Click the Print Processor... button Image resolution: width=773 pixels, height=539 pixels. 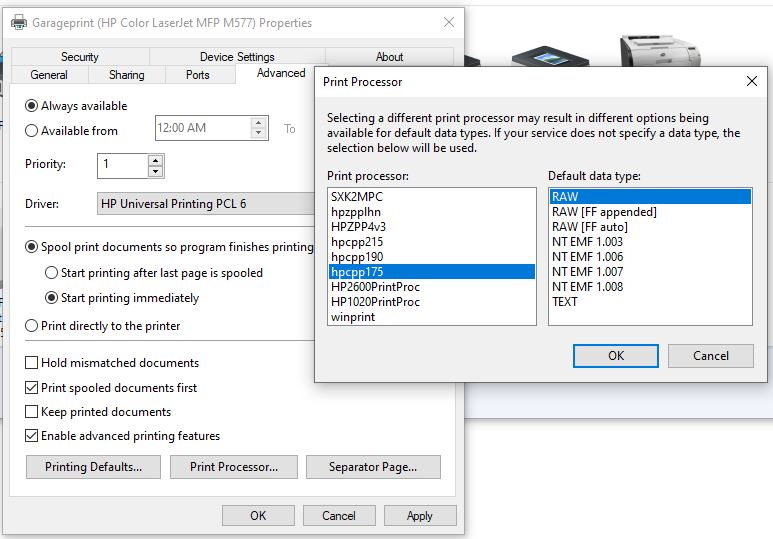(234, 467)
